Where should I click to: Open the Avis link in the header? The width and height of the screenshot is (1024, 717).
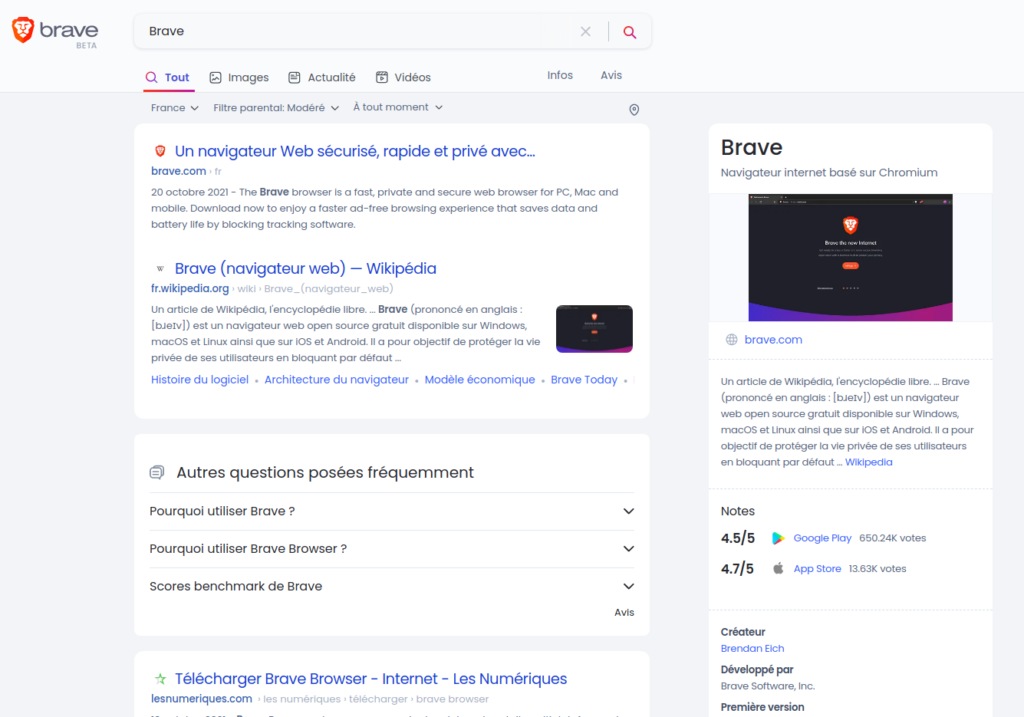coord(611,75)
